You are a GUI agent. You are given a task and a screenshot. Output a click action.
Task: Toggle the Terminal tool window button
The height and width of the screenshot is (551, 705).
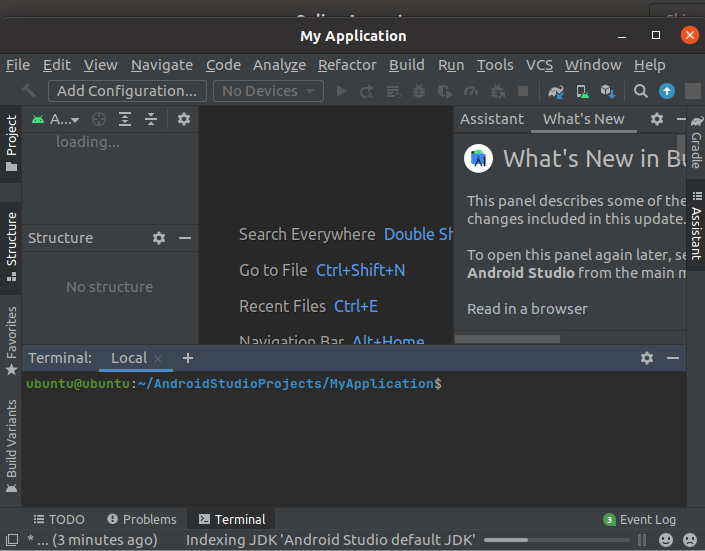point(232,520)
